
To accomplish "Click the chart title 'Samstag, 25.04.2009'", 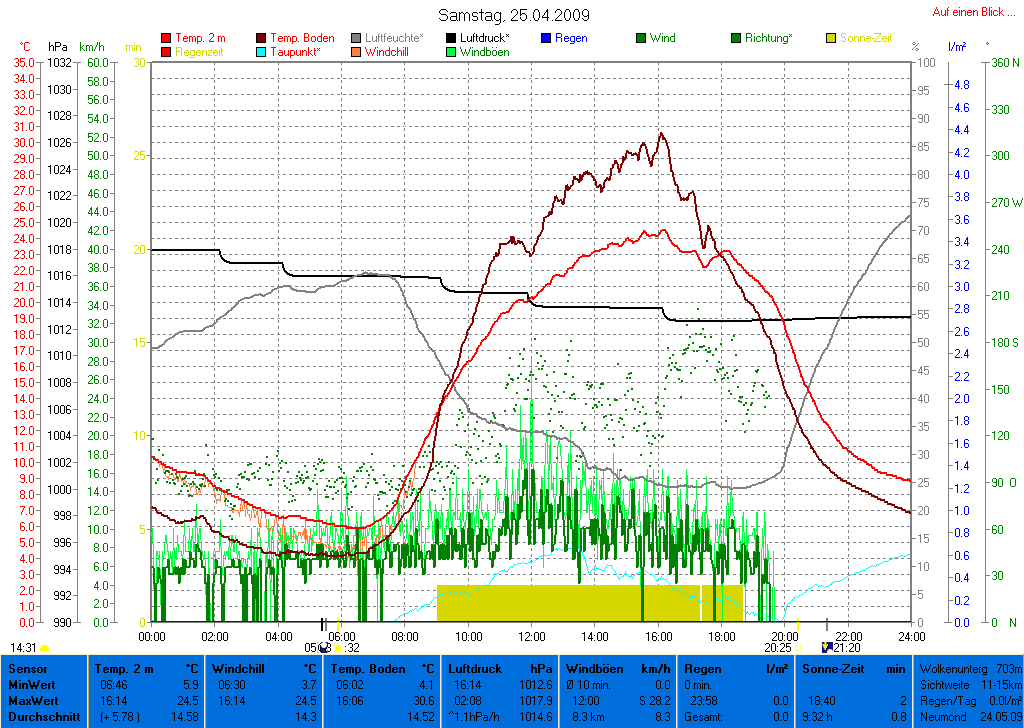I will (x=514, y=15).
